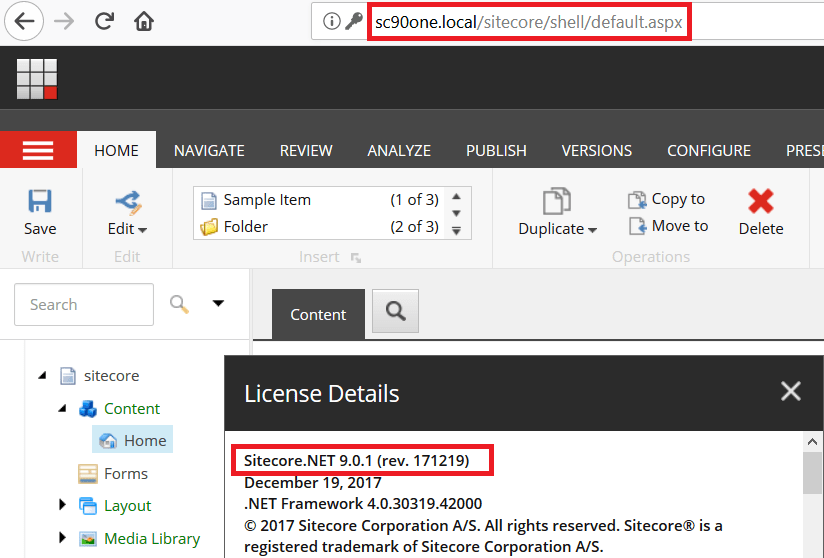
Task: Open the CONFIGURE ribbon tab
Action: click(709, 150)
